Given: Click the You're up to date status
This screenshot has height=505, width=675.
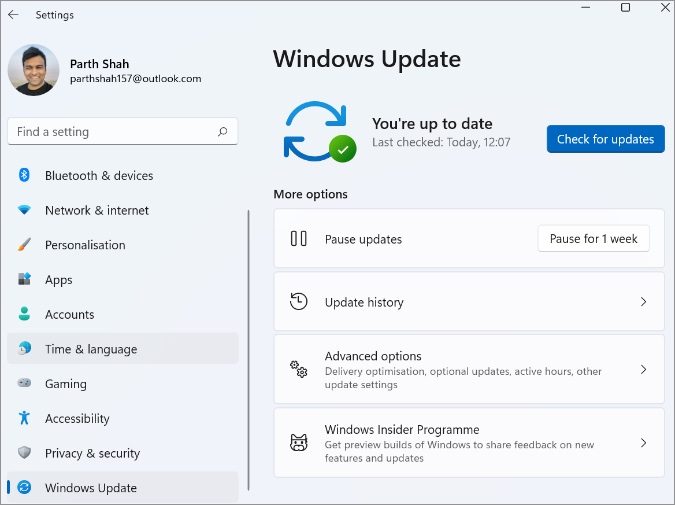Looking at the screenshot, I should pos(432,124).
